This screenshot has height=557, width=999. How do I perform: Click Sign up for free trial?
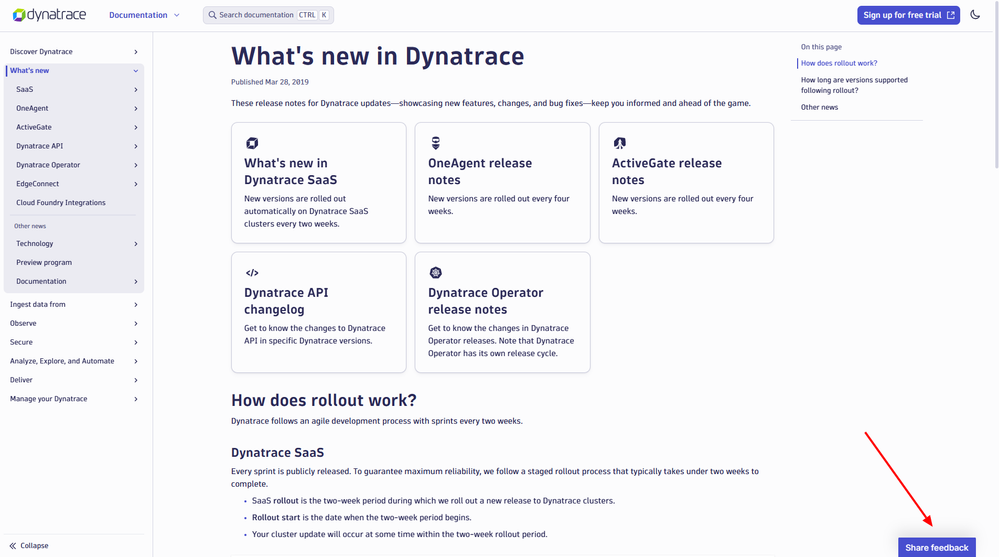(908, 15)
